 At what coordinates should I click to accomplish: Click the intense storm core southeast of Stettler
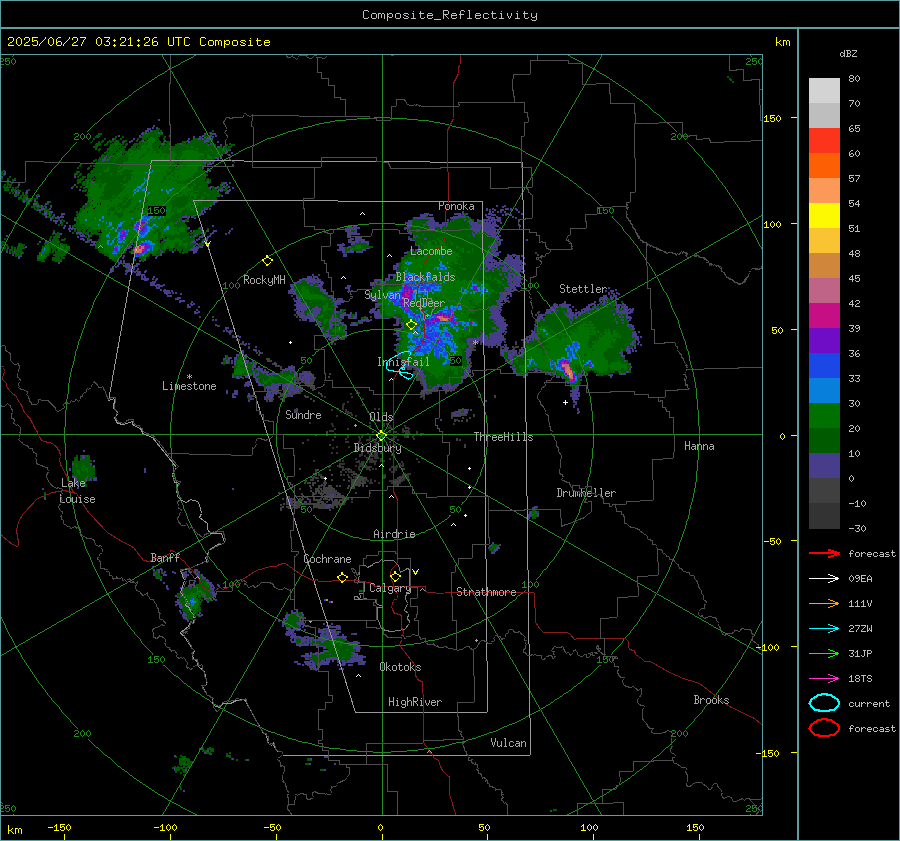pyautogui.click(x=567, y=370)
